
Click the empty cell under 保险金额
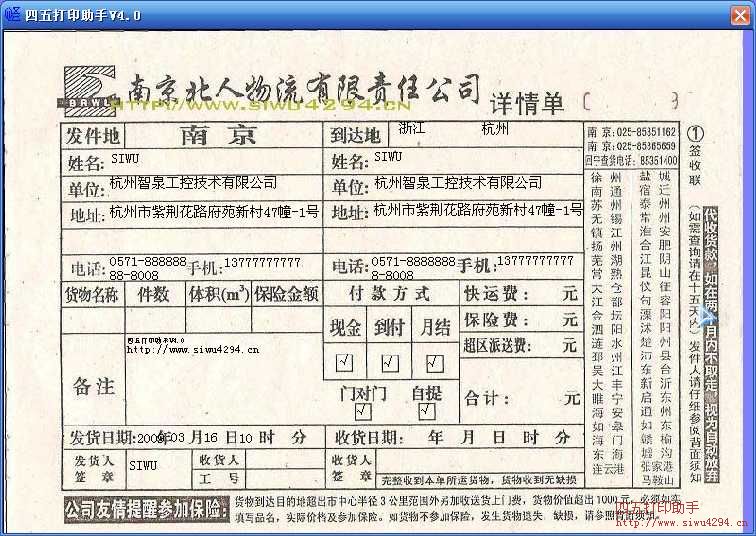[x=286, y=320]
